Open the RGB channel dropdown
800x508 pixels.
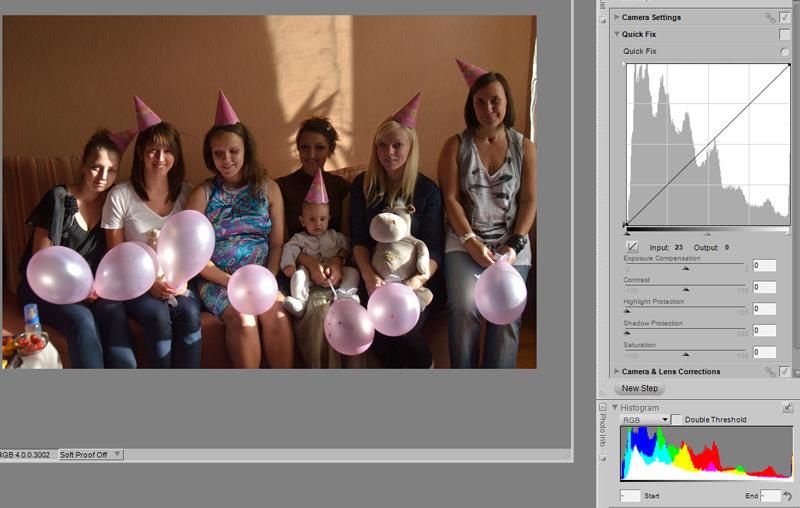[x=645, y=420]
